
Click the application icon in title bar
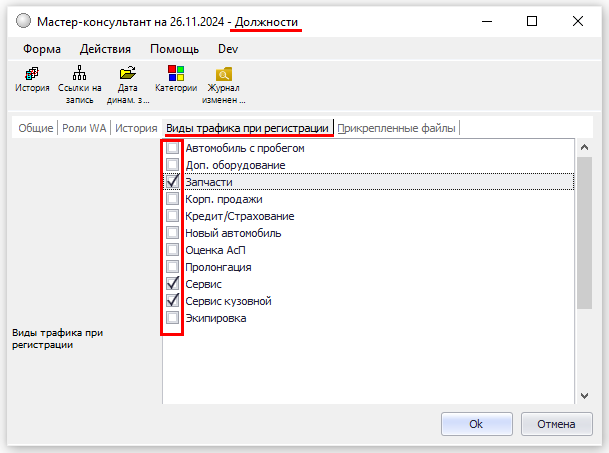(21, 21)
